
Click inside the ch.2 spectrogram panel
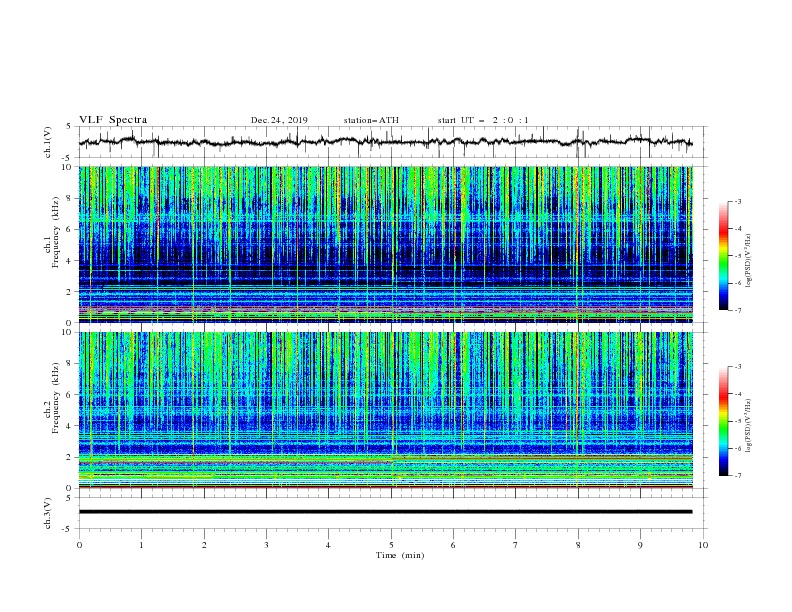click(385, 410)
